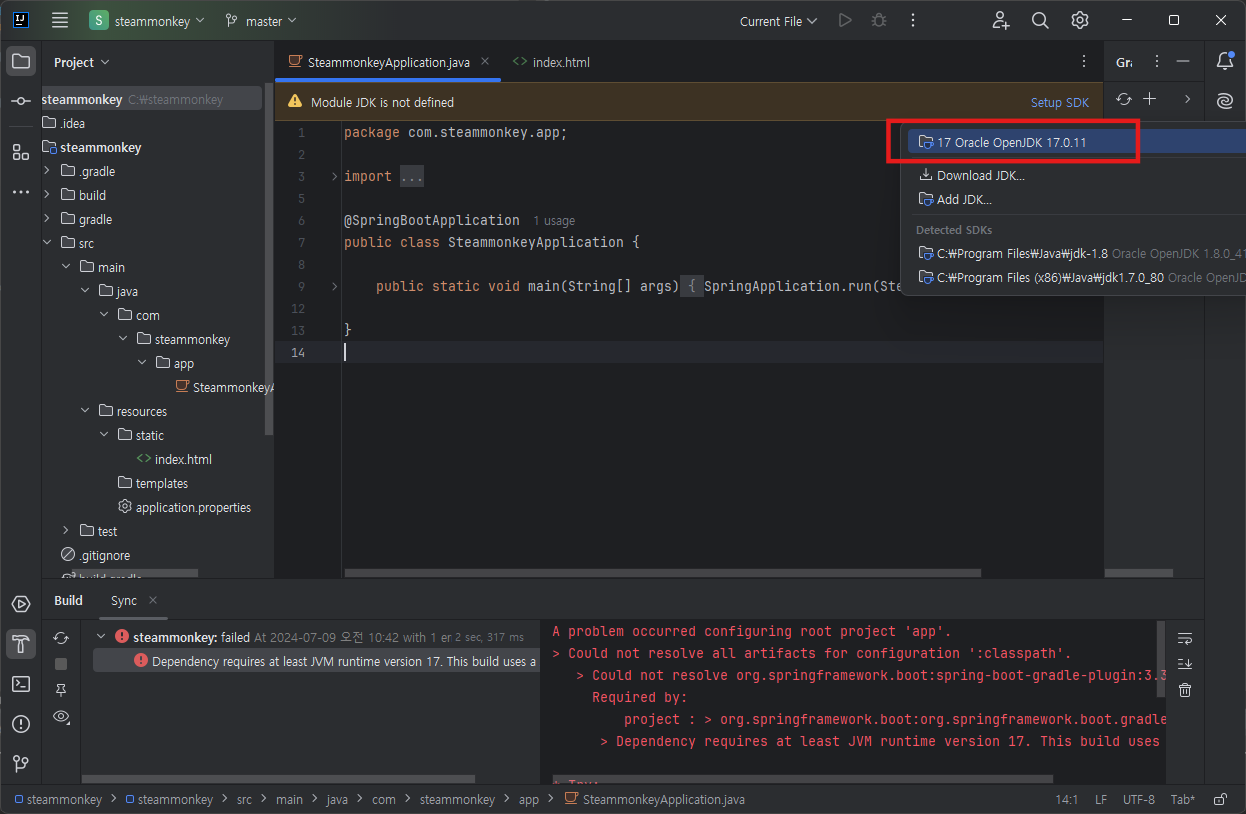
Task: Open the Commit tool window
Action: [21, 102]
